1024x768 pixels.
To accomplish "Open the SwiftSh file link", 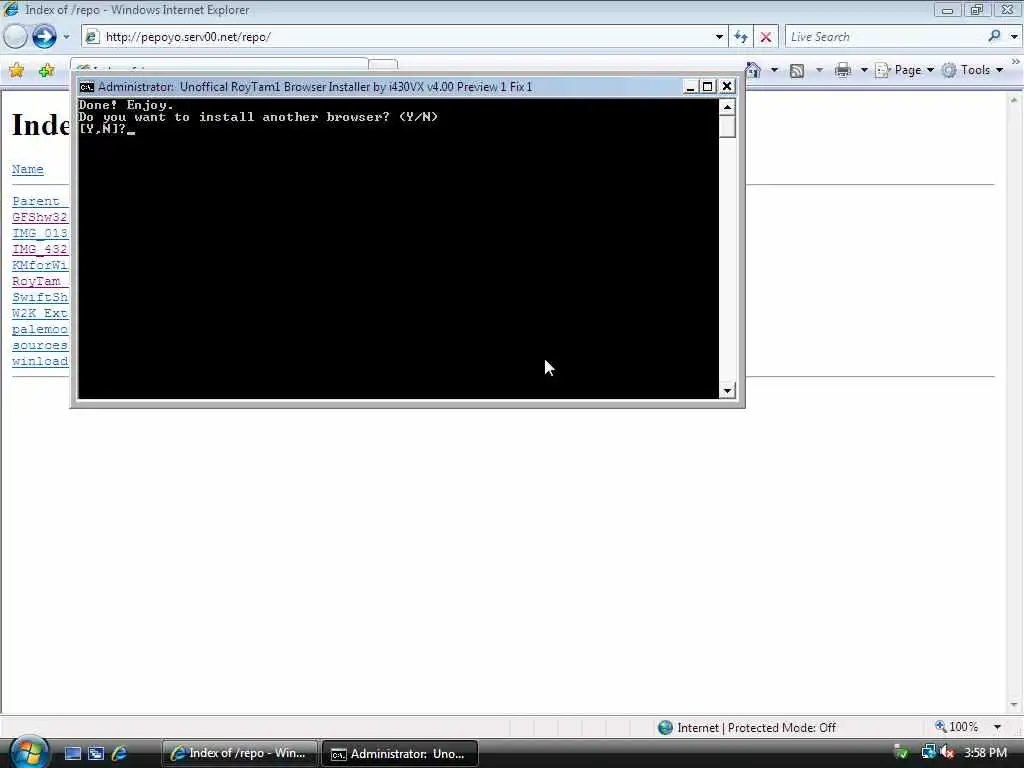I will click(x=40, y=297).
